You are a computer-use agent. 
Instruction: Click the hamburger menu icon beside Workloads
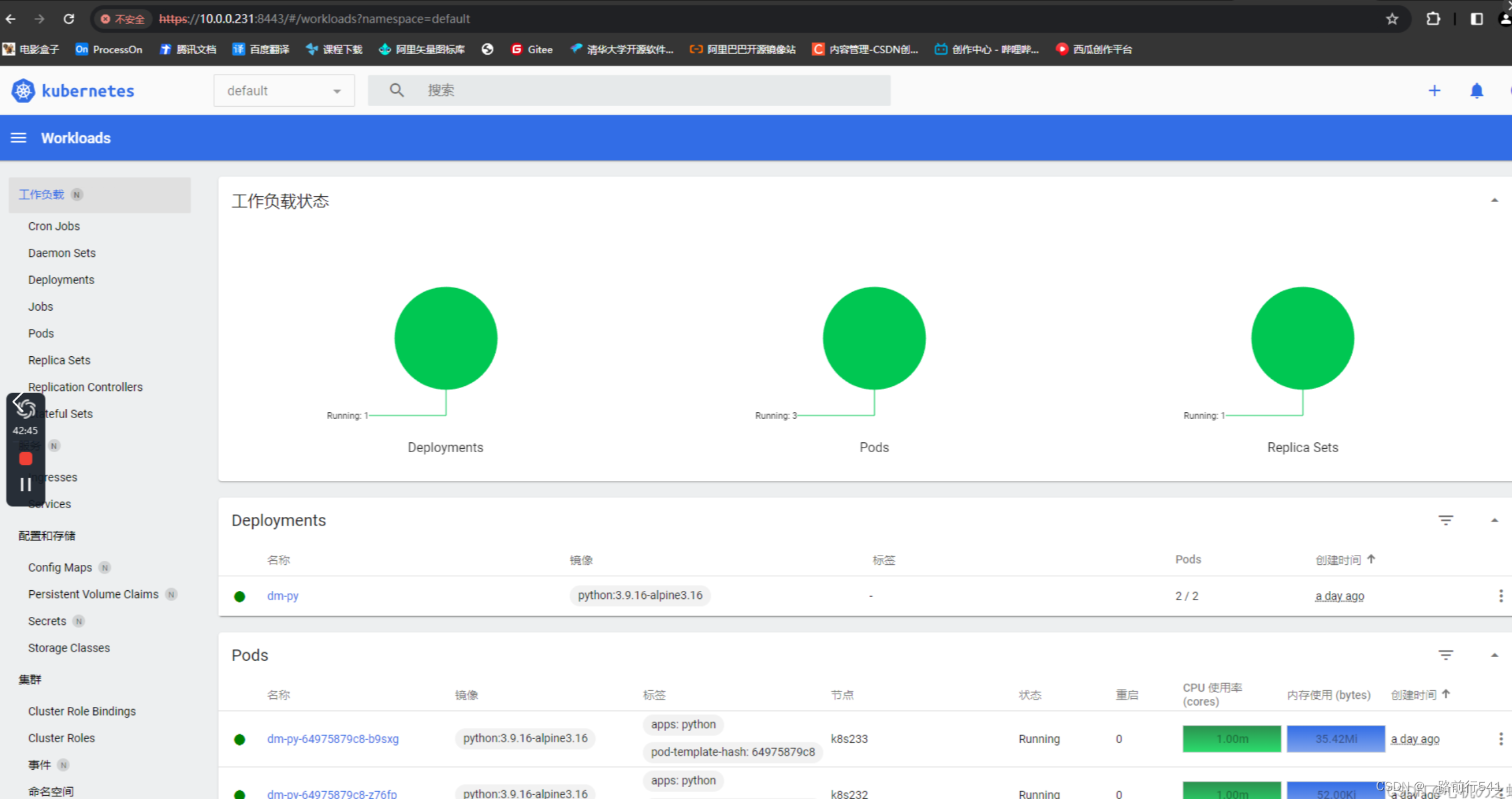coord(18,137)
